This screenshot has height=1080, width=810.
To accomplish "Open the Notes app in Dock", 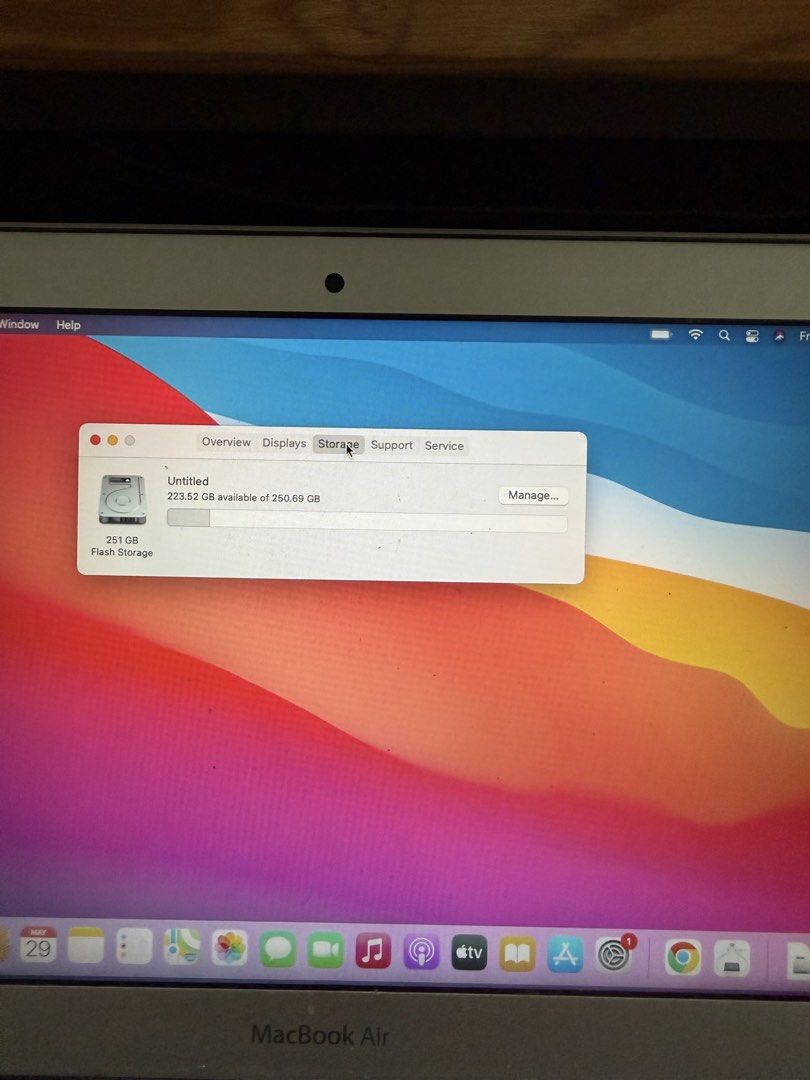I will (86, 945).
